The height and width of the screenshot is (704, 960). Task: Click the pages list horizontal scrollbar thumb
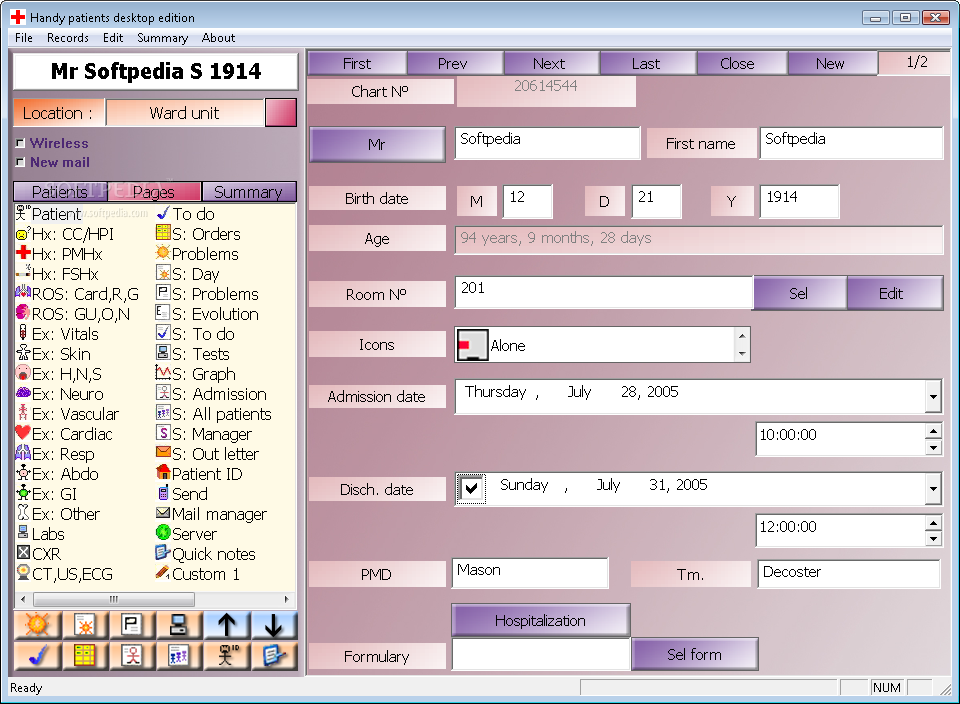click(x=114, y=599)
